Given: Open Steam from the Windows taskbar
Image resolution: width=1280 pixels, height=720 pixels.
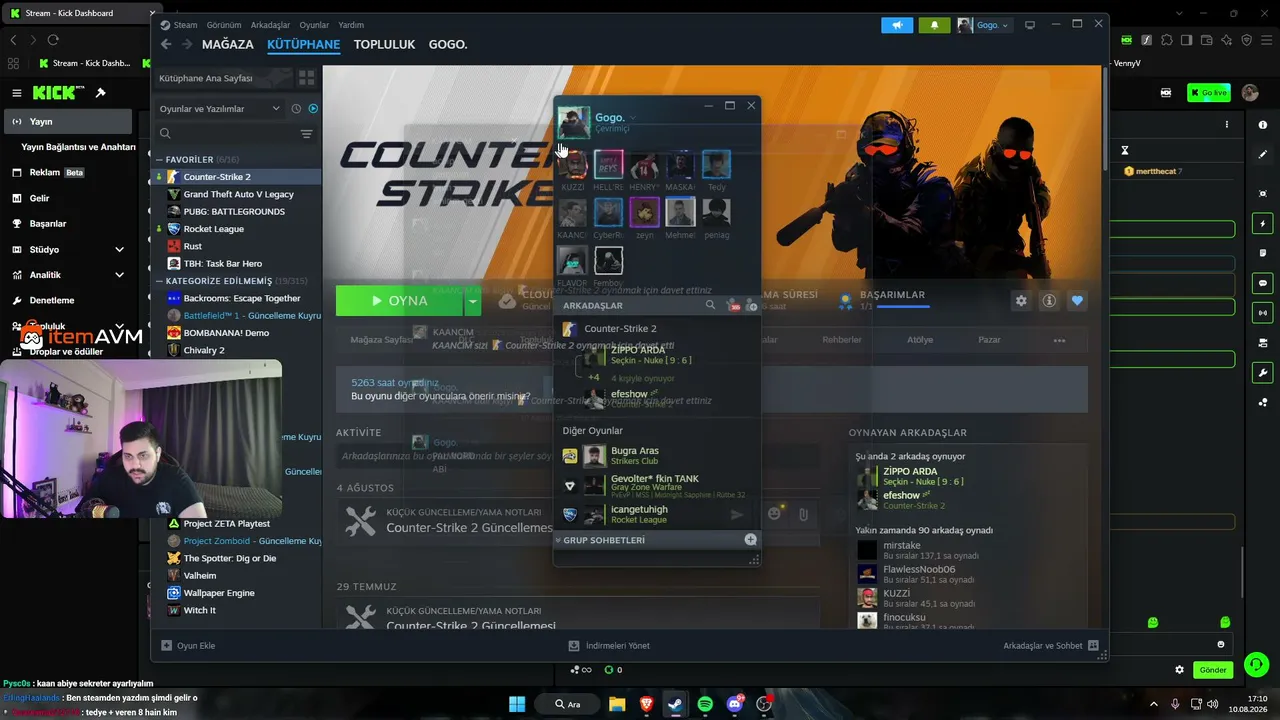Looking at the screenshot, I should 675,704.
